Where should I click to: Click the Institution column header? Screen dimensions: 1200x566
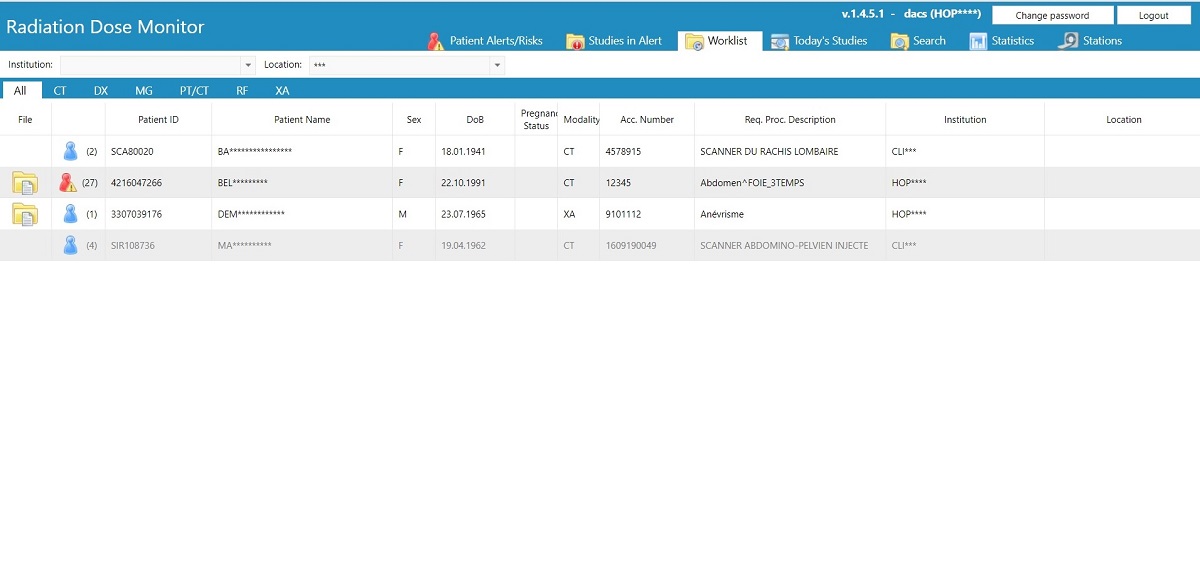tap(965, 120)
